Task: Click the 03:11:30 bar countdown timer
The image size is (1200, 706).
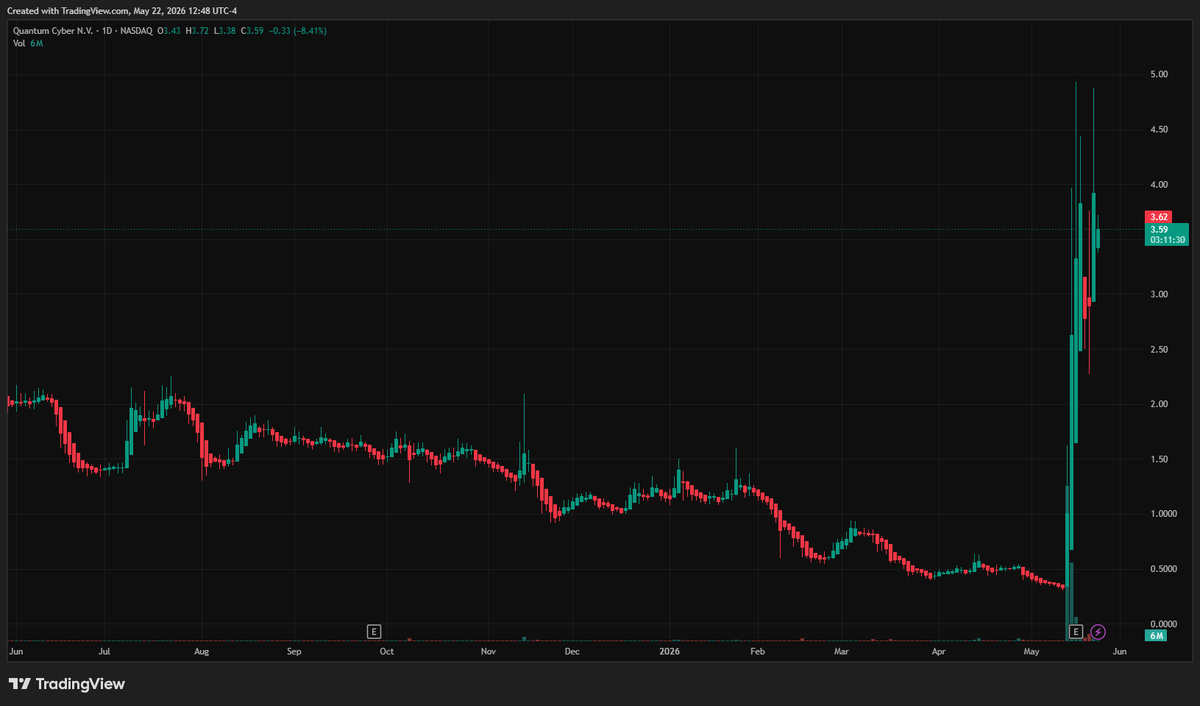Action: click(1168, 240)
